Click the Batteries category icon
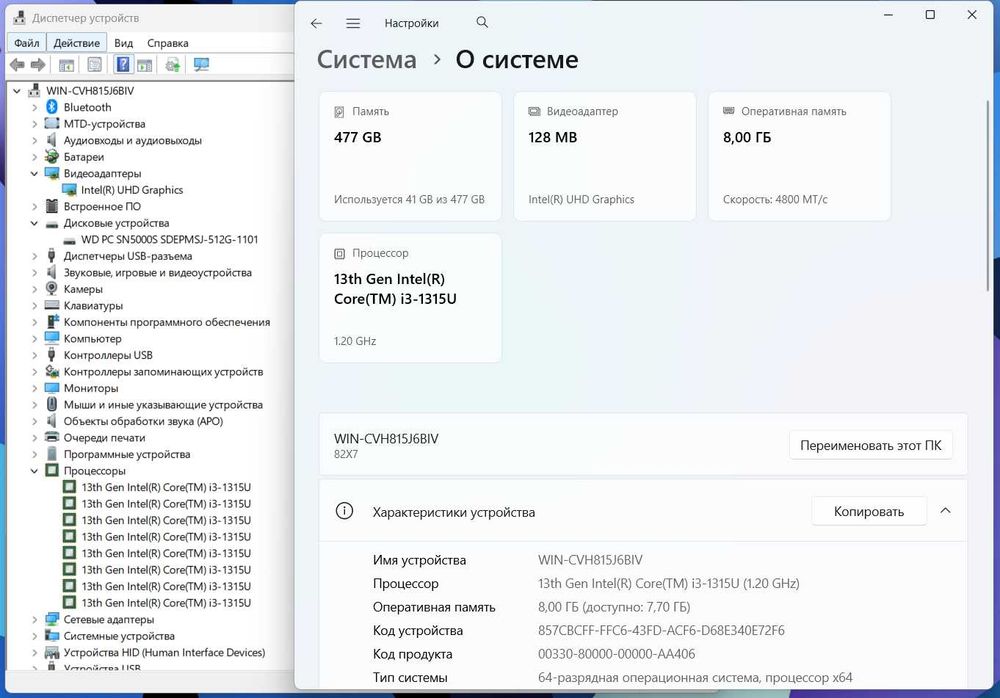The image size is (1000, 698). pyautogui.click(x=52, y=157)
